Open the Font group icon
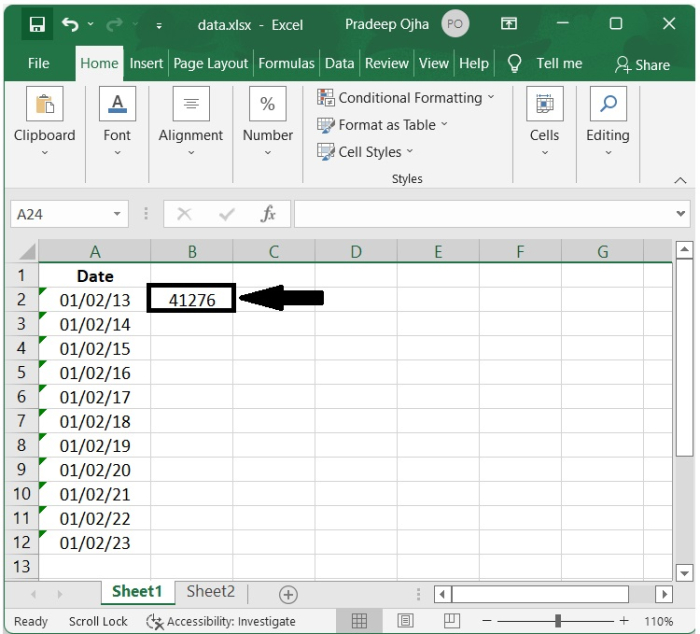The image size is (700, 634). tap(117, 104)
